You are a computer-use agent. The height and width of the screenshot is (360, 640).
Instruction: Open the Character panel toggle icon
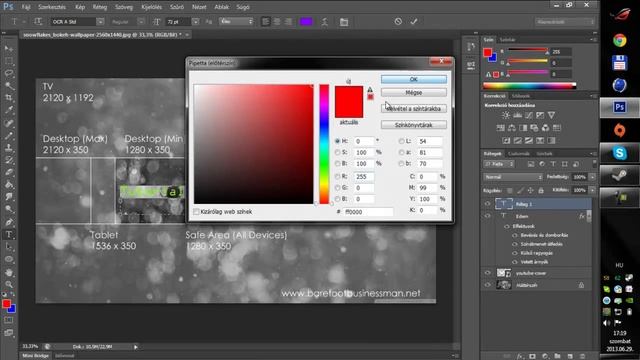coord(344,22)
